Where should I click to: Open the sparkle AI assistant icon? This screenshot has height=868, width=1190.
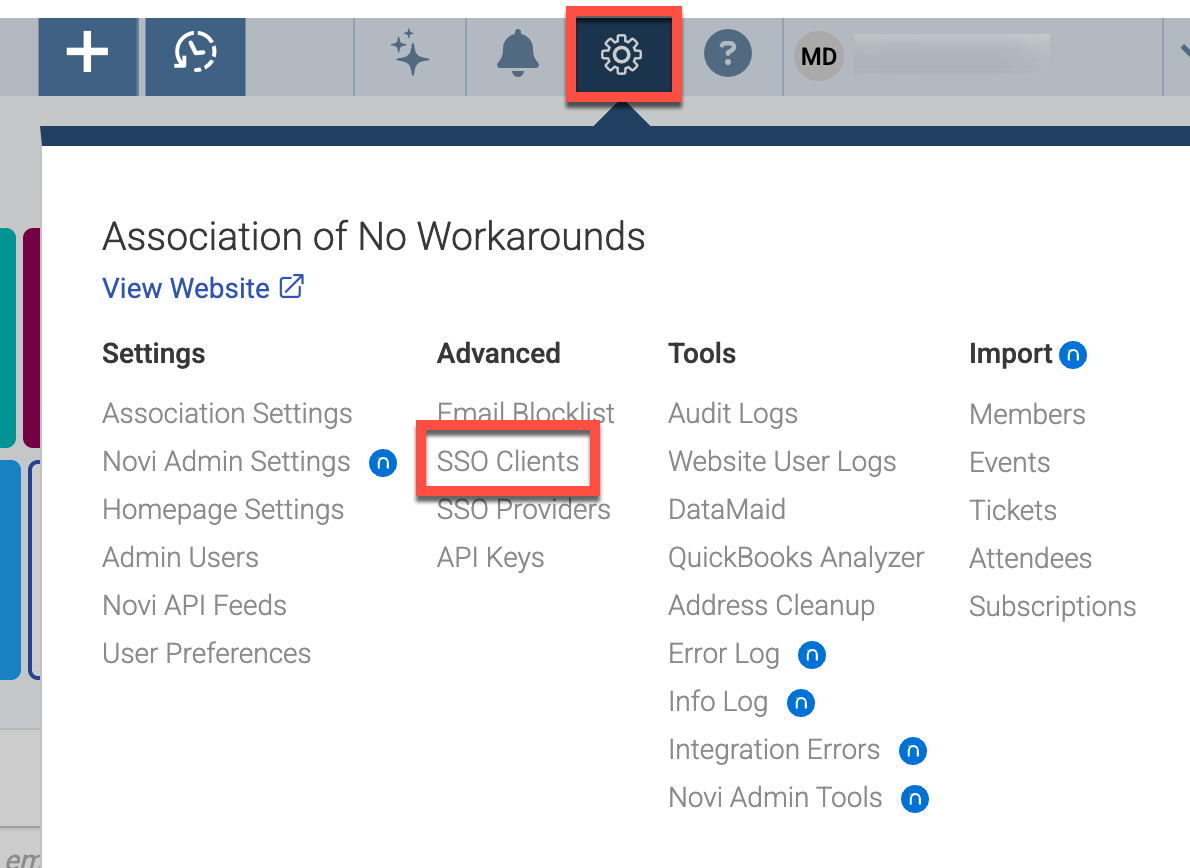(x=410, y=53)
